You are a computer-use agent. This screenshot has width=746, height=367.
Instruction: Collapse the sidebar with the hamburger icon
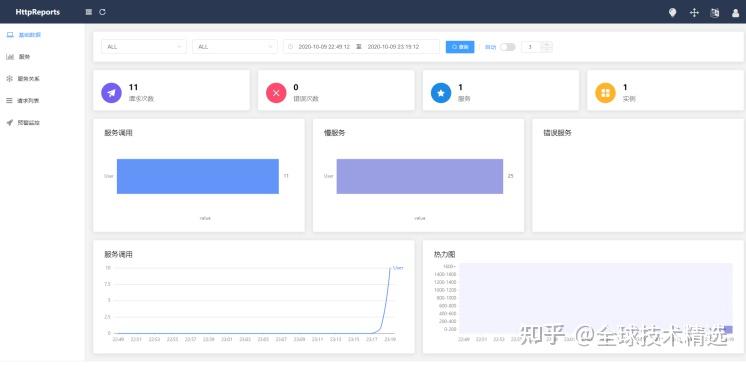pyautogui.click(x=88, y=12)
